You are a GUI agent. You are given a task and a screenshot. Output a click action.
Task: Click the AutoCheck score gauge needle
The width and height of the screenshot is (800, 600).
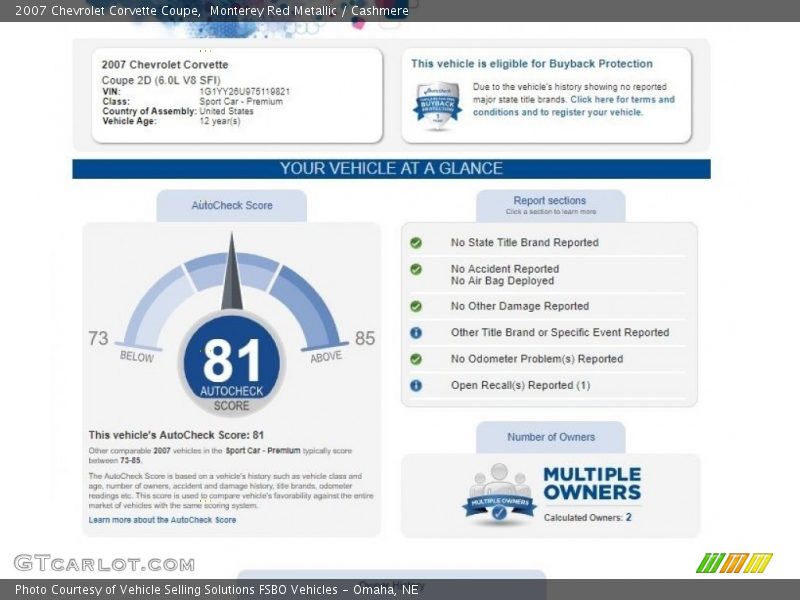tap(232, 275)
